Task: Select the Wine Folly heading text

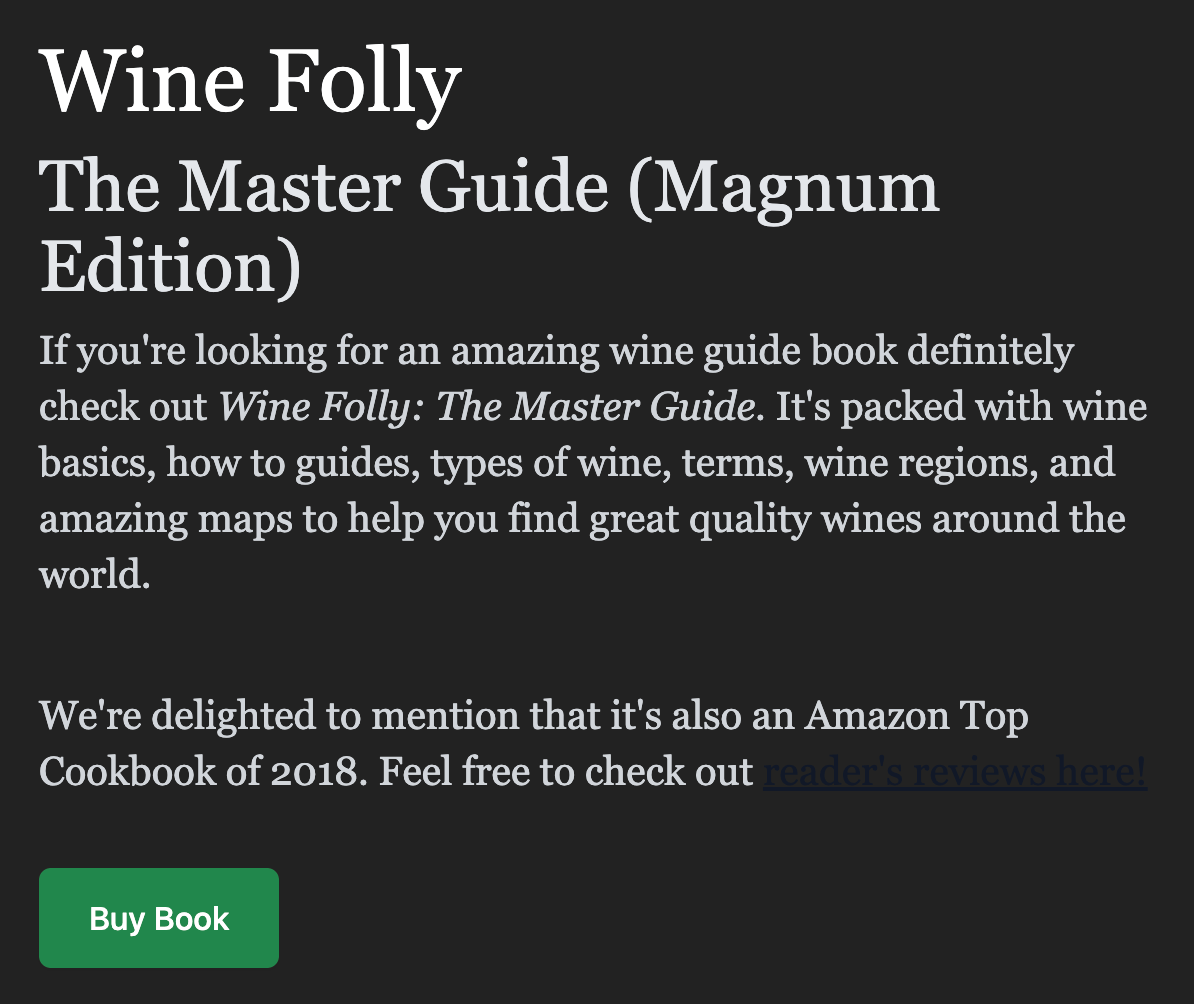Action: coord(249,80)
